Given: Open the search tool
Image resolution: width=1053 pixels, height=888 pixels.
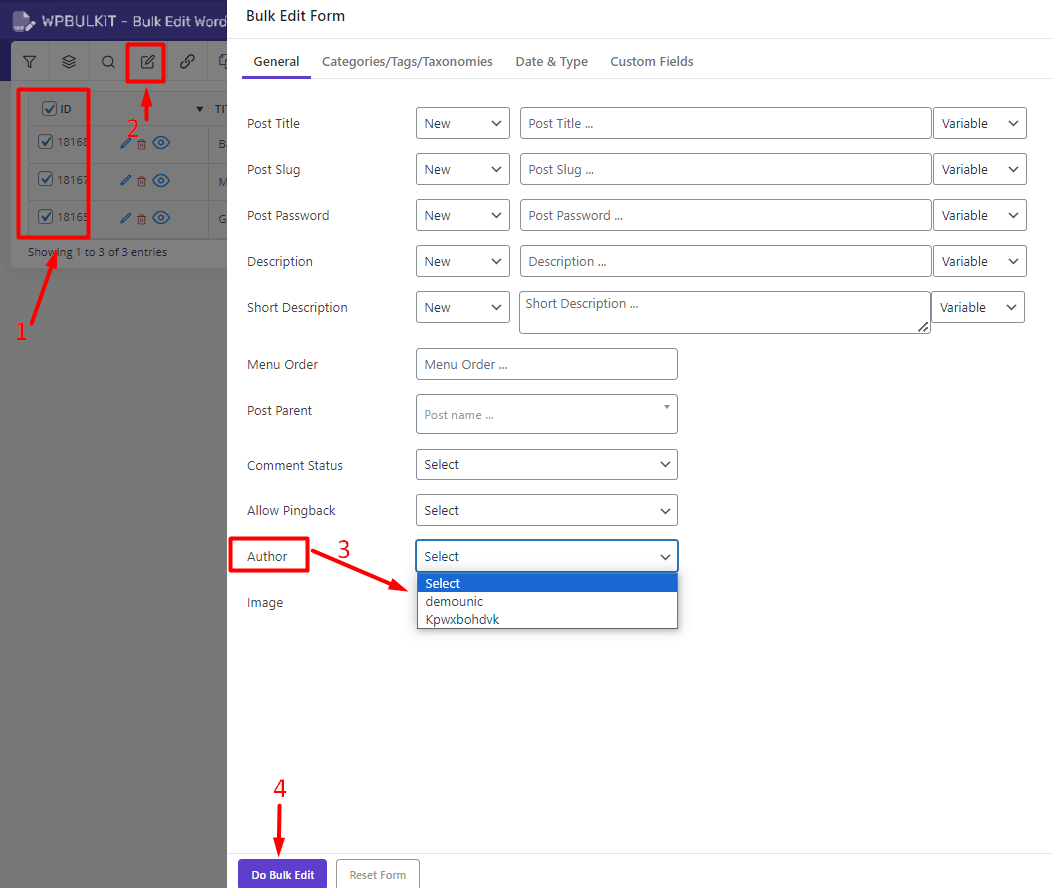Looking at the screenshot, I should [107, 61].
